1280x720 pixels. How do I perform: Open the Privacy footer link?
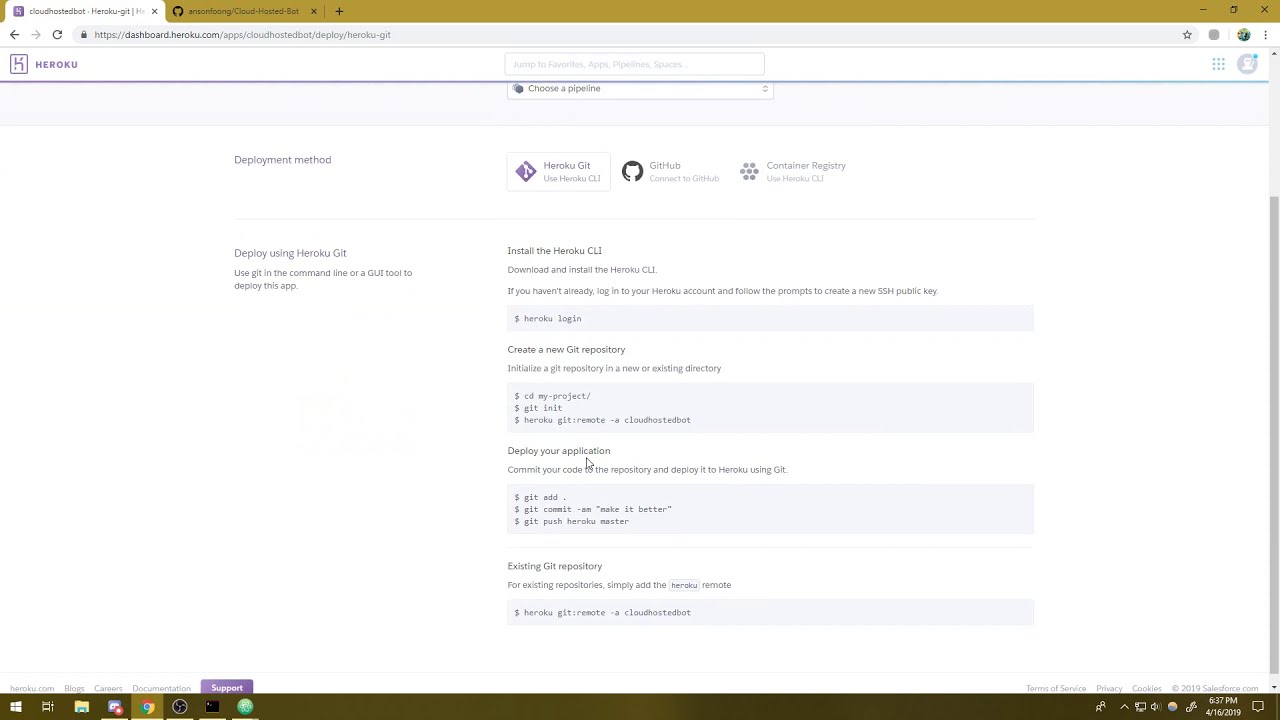pos(1109,688)
